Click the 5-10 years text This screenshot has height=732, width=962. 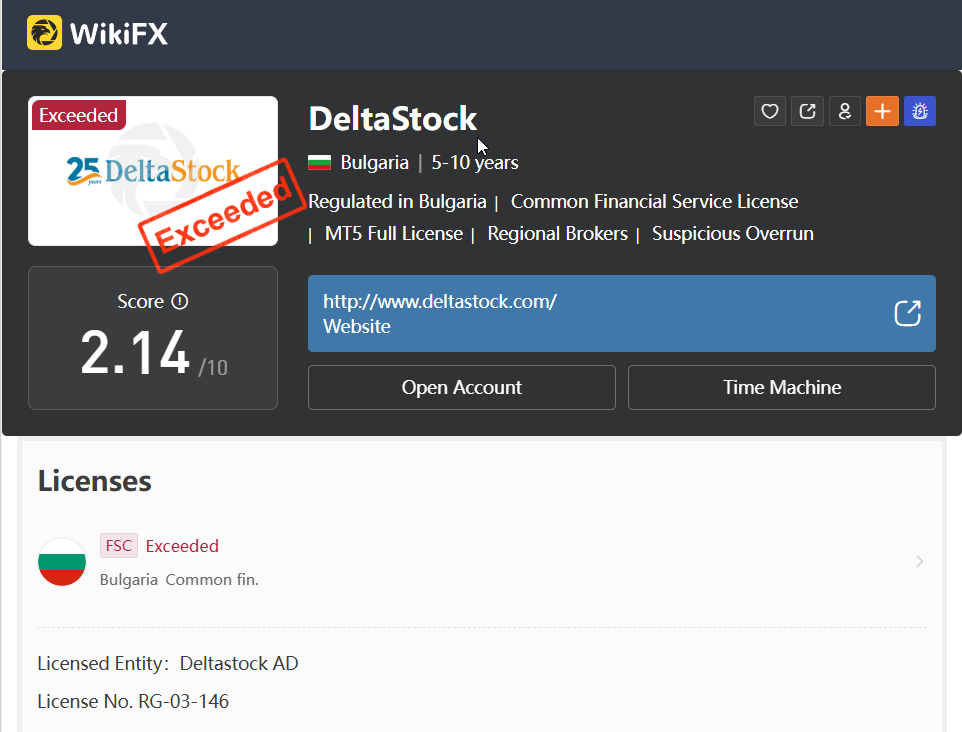475,163
